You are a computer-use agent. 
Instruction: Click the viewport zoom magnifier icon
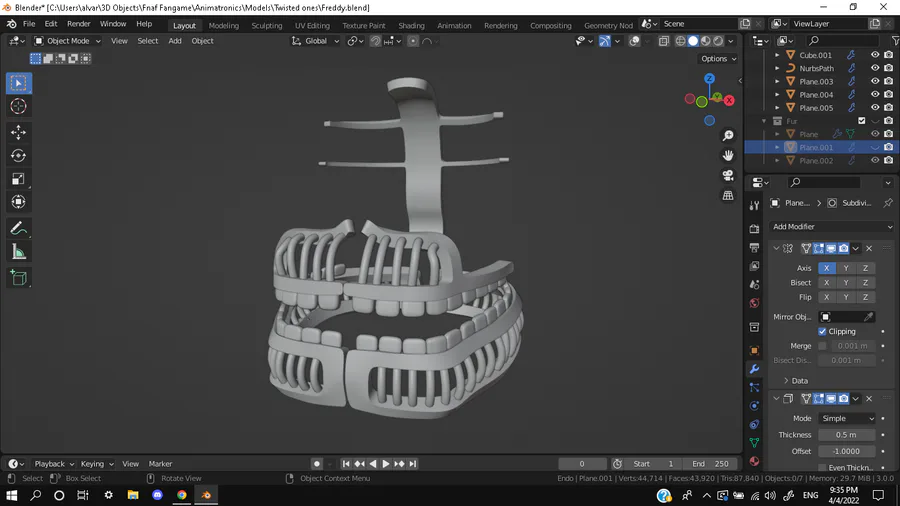click(728, 135)
